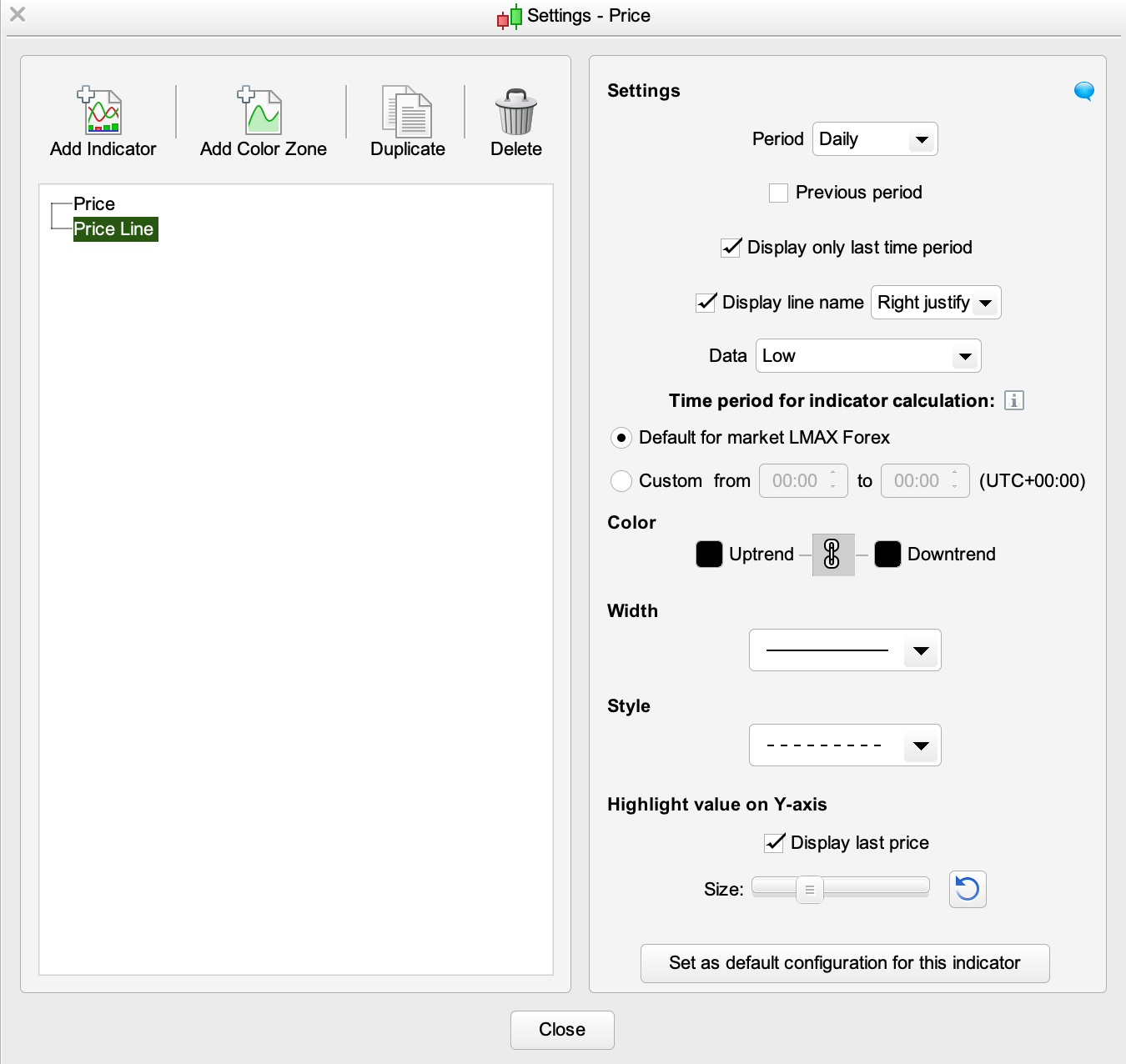Viewport: 1126px width, 1064px height.
Task: Open the dashed line Style dropdown
Action: 845,745
